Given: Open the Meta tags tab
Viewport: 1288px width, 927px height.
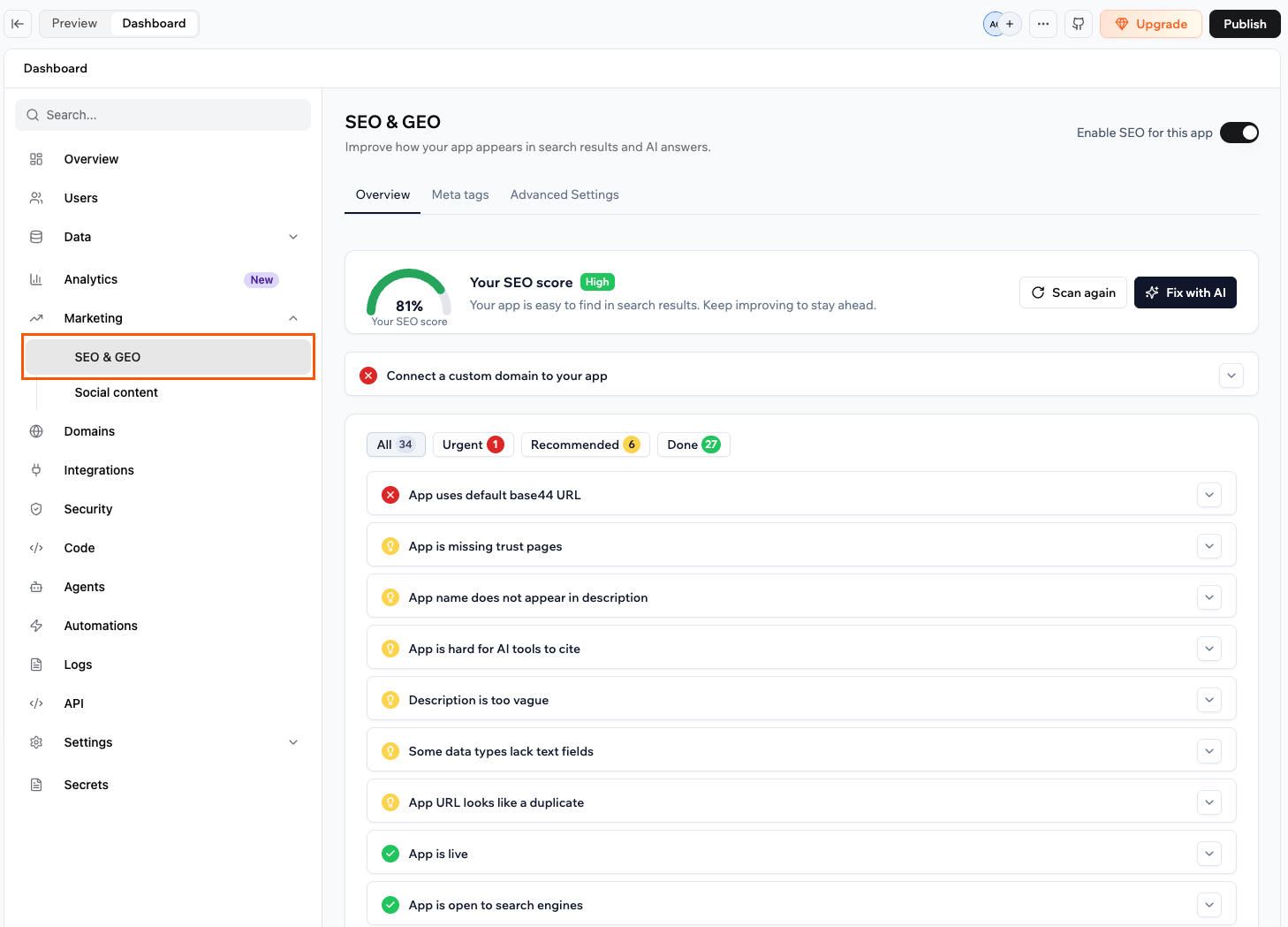Looking at the screenshot, I should tap(460, 194).
